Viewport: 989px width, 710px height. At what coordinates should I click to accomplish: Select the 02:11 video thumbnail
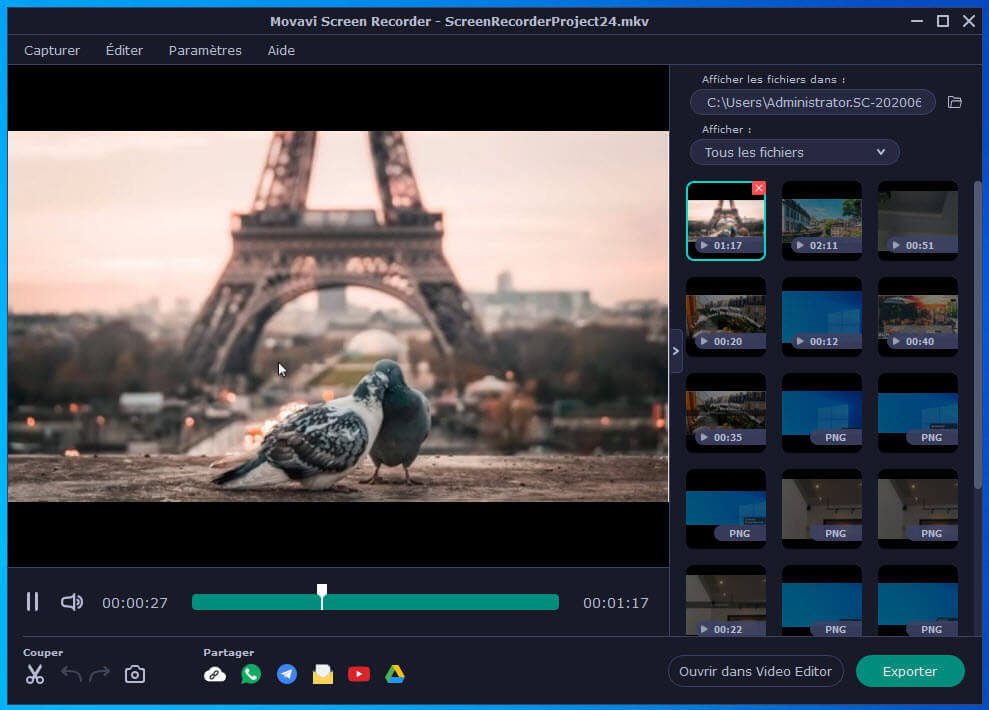[821, 221]
